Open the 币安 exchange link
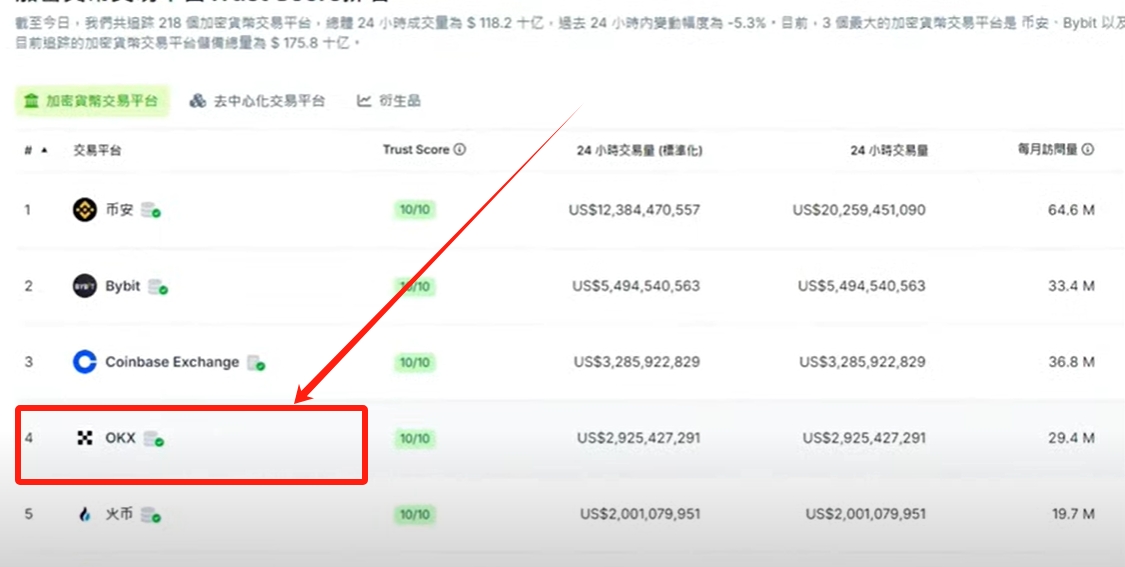This screenshot has width=1125, height=567. click(119, 210)
